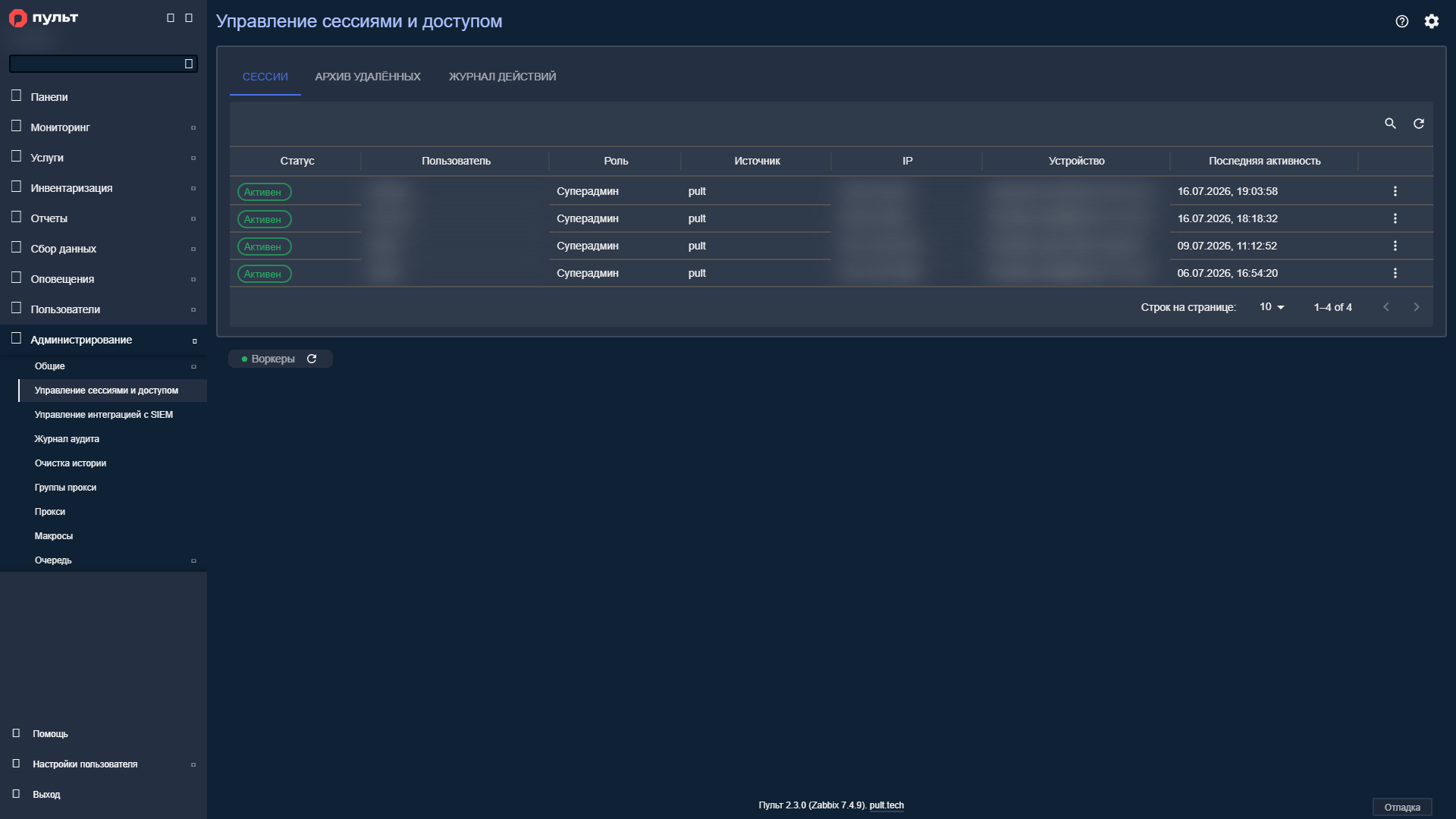Click Активен badge of 16:54:20 row
Image resolution: width=1456 pixels, height=819 pixels.
(x=264, y=274)
